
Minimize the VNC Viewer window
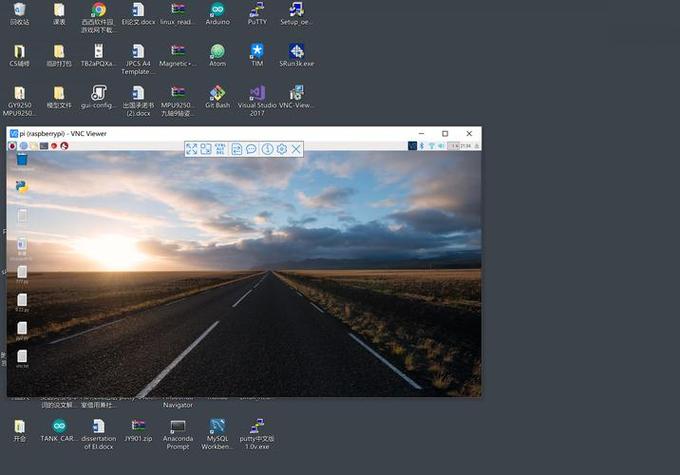(x=422, y=134)
